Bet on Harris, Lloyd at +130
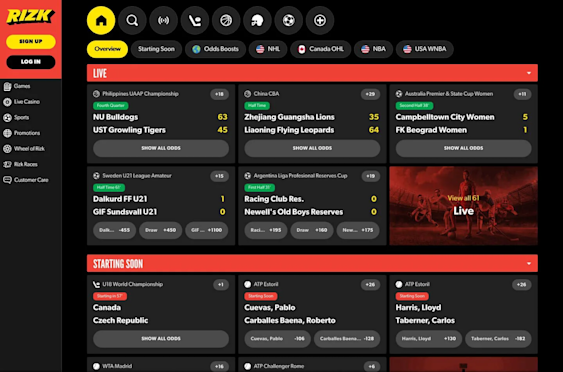This screenshot has width=563, height=372. click(x=429, y=339)
